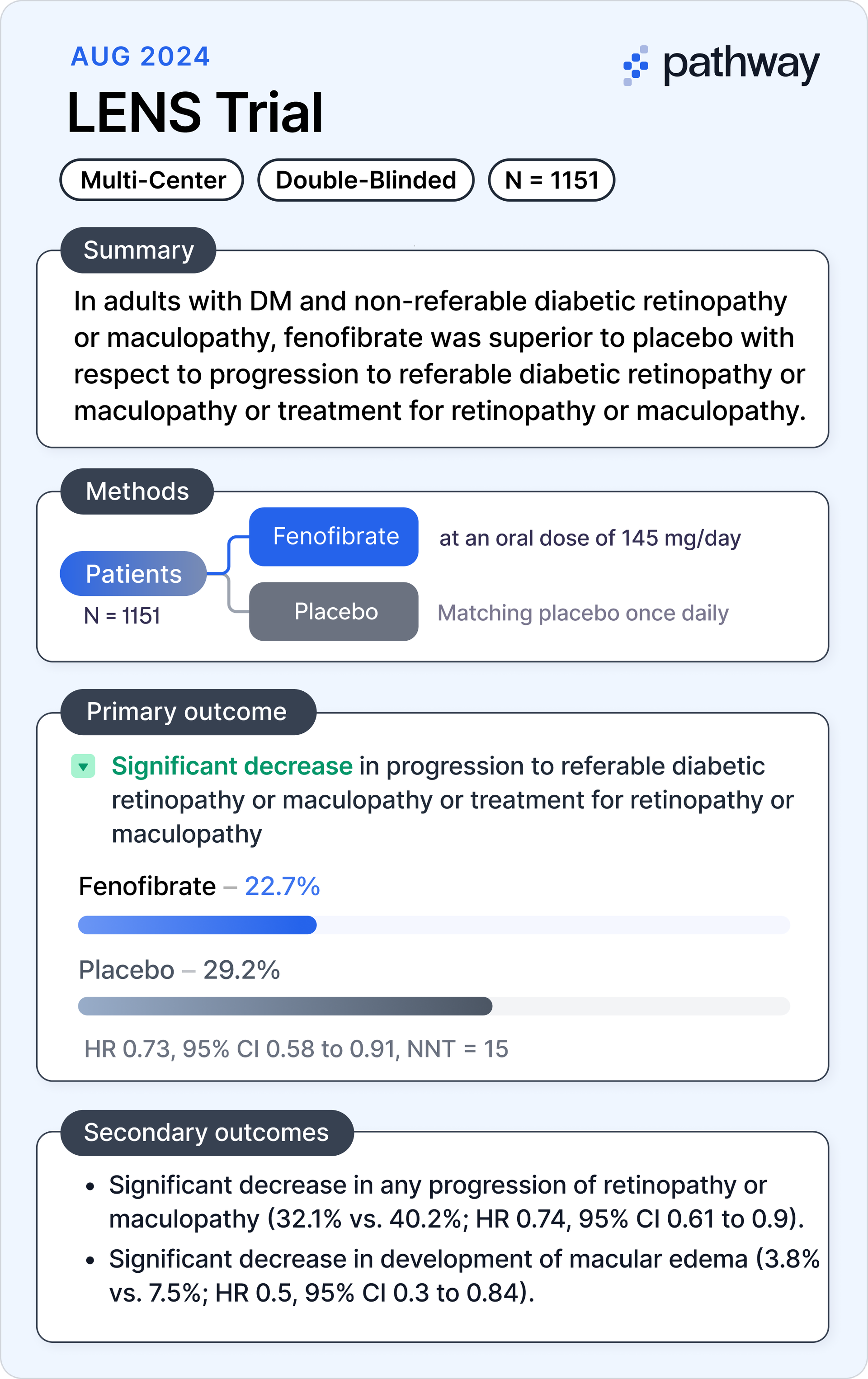868x1379 pixels.
Task: Select the Double-Blinded tag
Action: click(x=366, y=180)
